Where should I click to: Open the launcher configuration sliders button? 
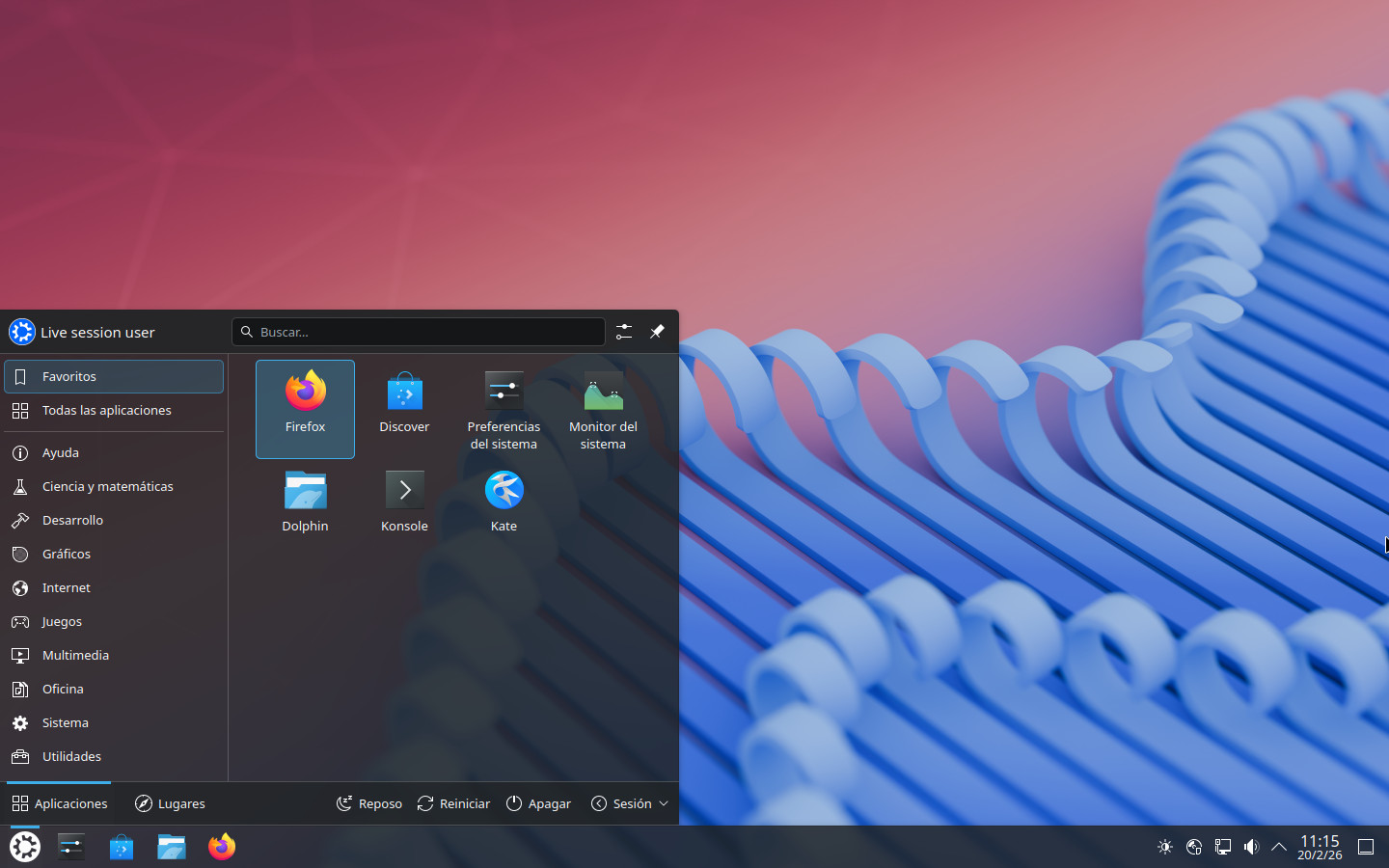[x=624, y=332]
